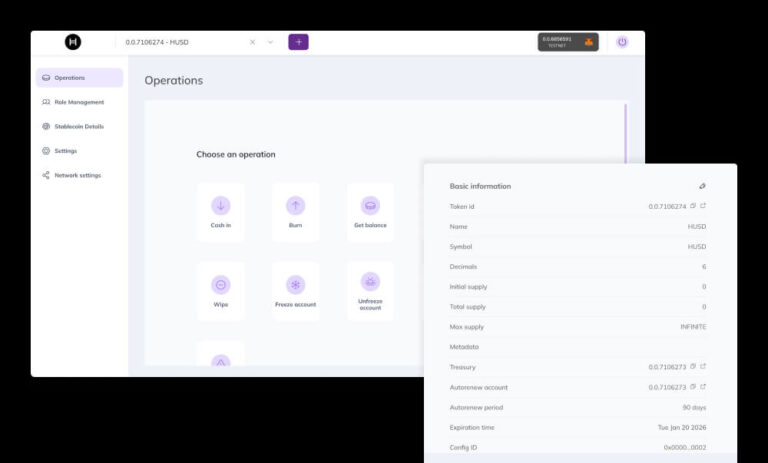Screen dimensions: 768x463
Task: Open Treasury account external link
Action: (x=703, y=366)
